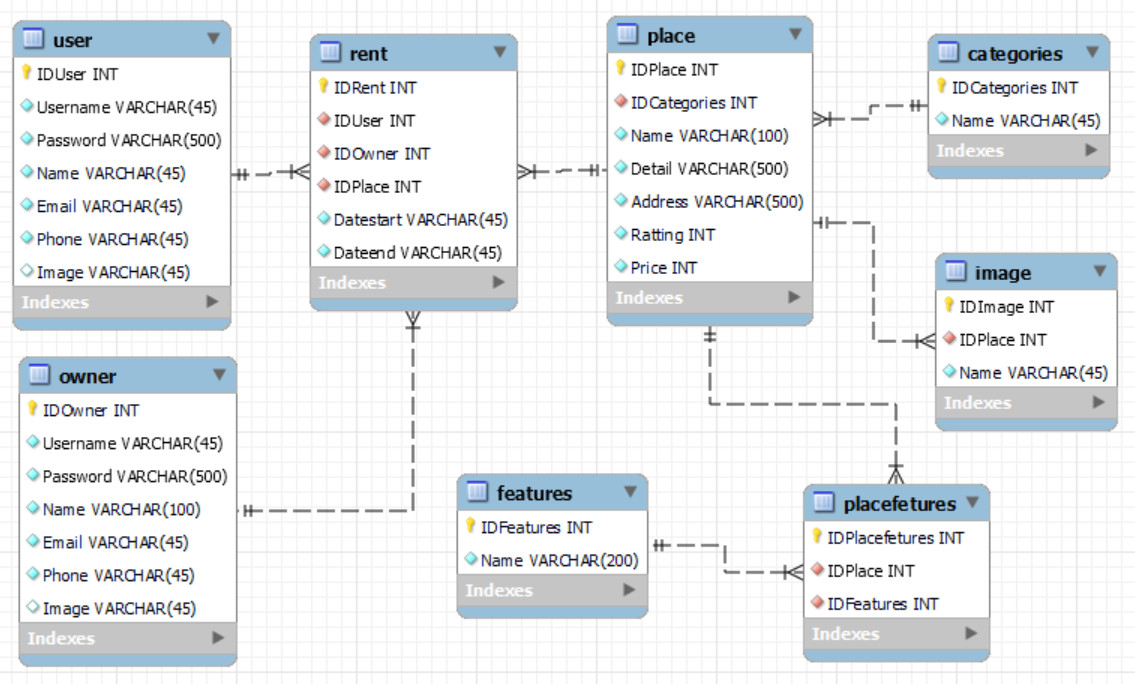Click the key icon beside IDPlace in place table
Image resolution: width=1135 pixels, height=684 pixels.
[620, 68]
